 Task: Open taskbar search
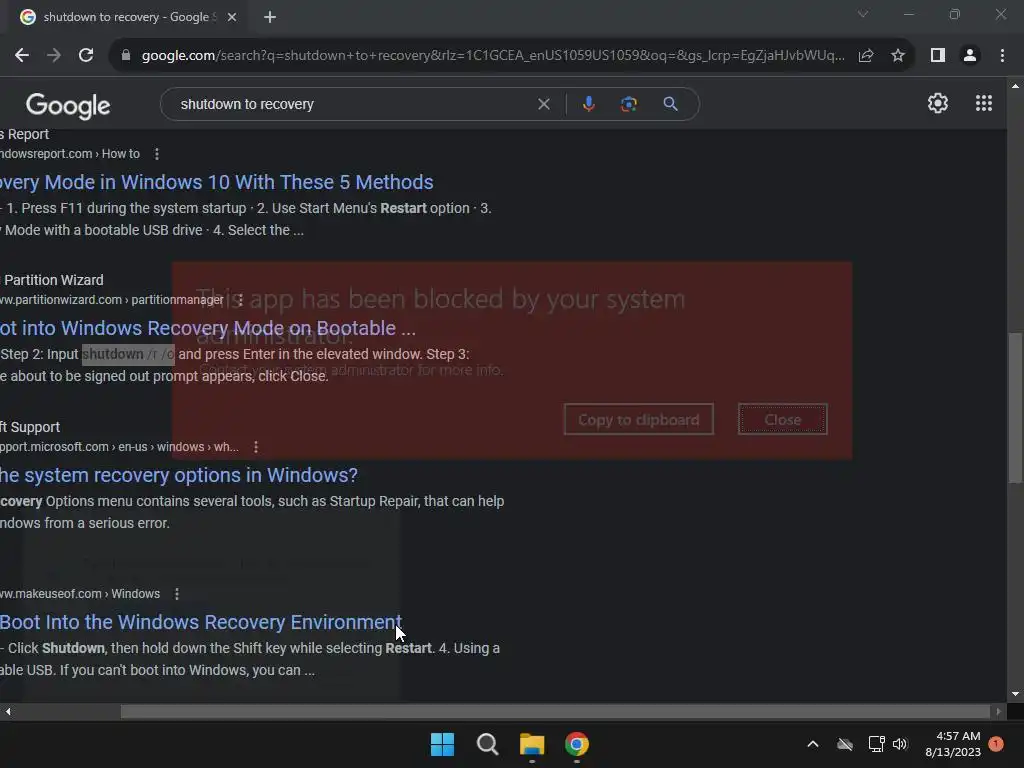[x=487, y=744]
